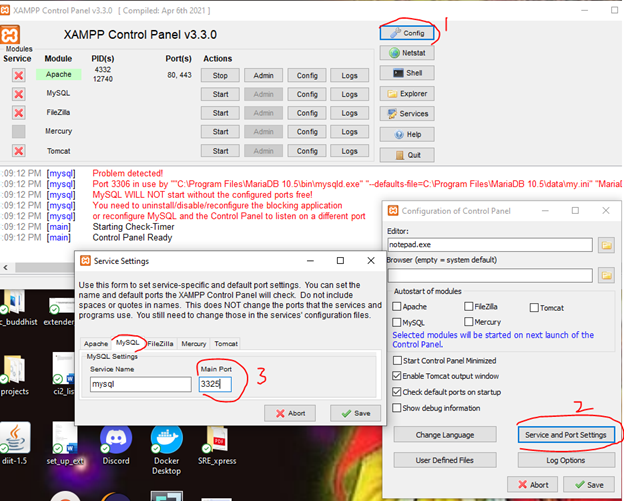Viewport: 624px width, 501px height.
Task: Open Apache module Config
Action: 307,75
